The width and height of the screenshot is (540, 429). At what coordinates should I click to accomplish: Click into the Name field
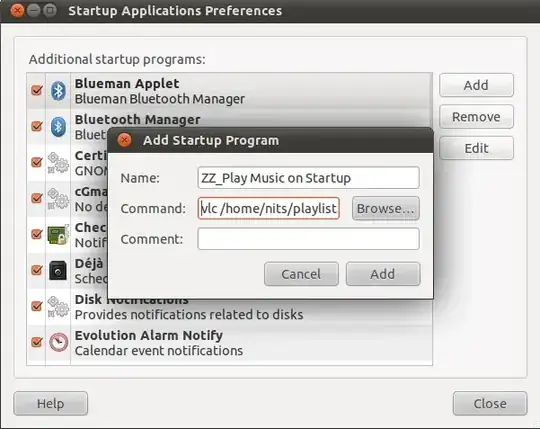pos(309,178)
